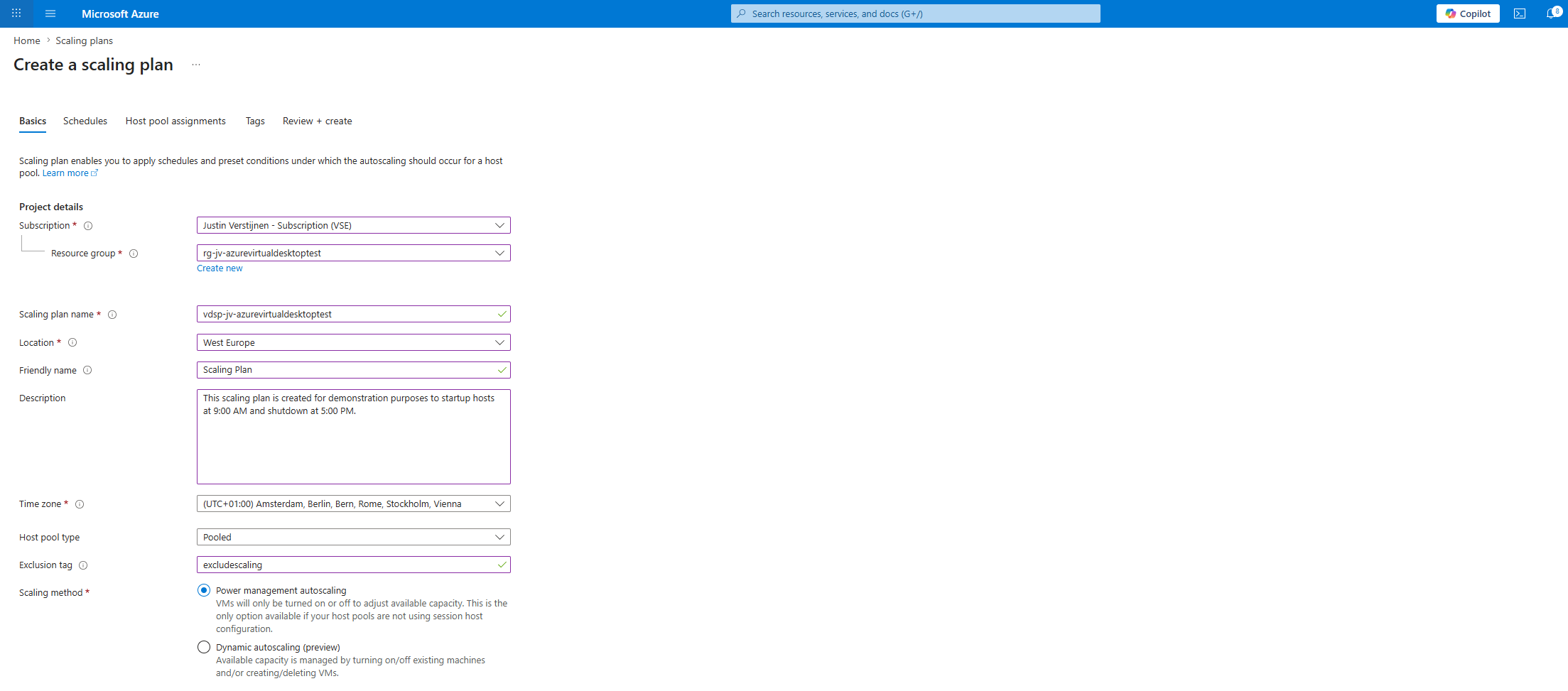The height and width of the screenshot is (691, 1568).
Task: Edit the Exclusion tag field
Action: (x=354, y=565)
